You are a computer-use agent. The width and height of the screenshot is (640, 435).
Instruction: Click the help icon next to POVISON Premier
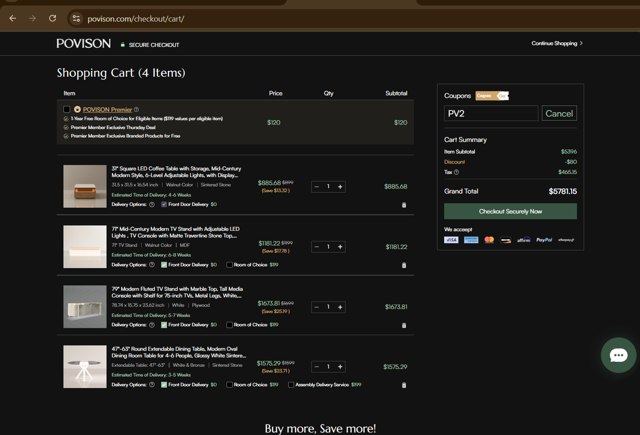pyautogui.click(x=136, y=109)
